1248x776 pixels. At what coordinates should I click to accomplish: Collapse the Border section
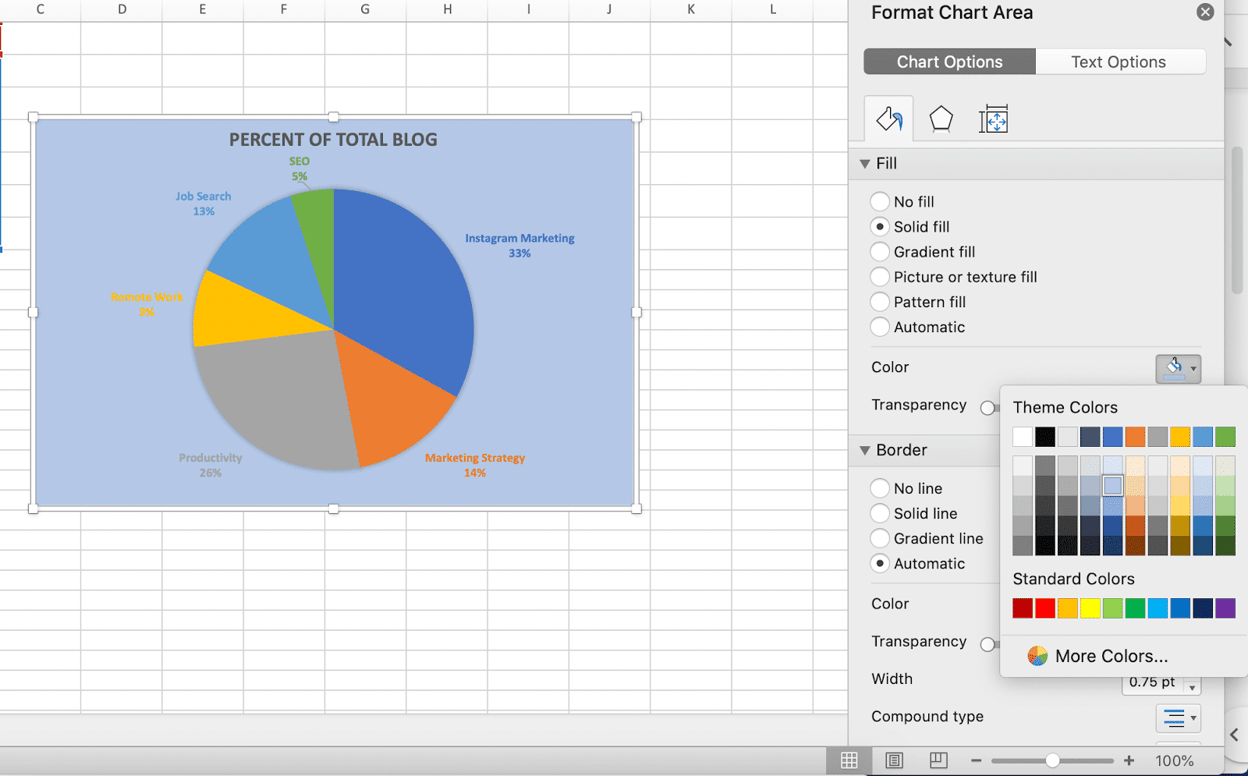coord(864,450)
